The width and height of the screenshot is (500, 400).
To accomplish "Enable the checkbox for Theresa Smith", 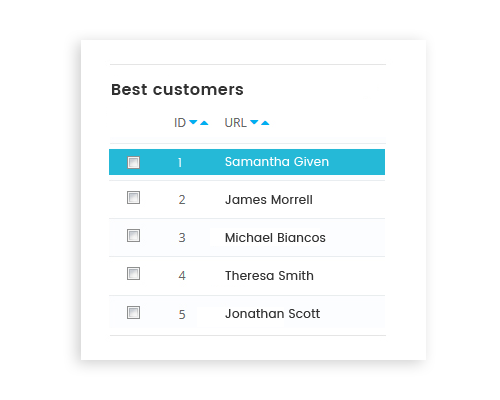I will [x=133, y=274].
